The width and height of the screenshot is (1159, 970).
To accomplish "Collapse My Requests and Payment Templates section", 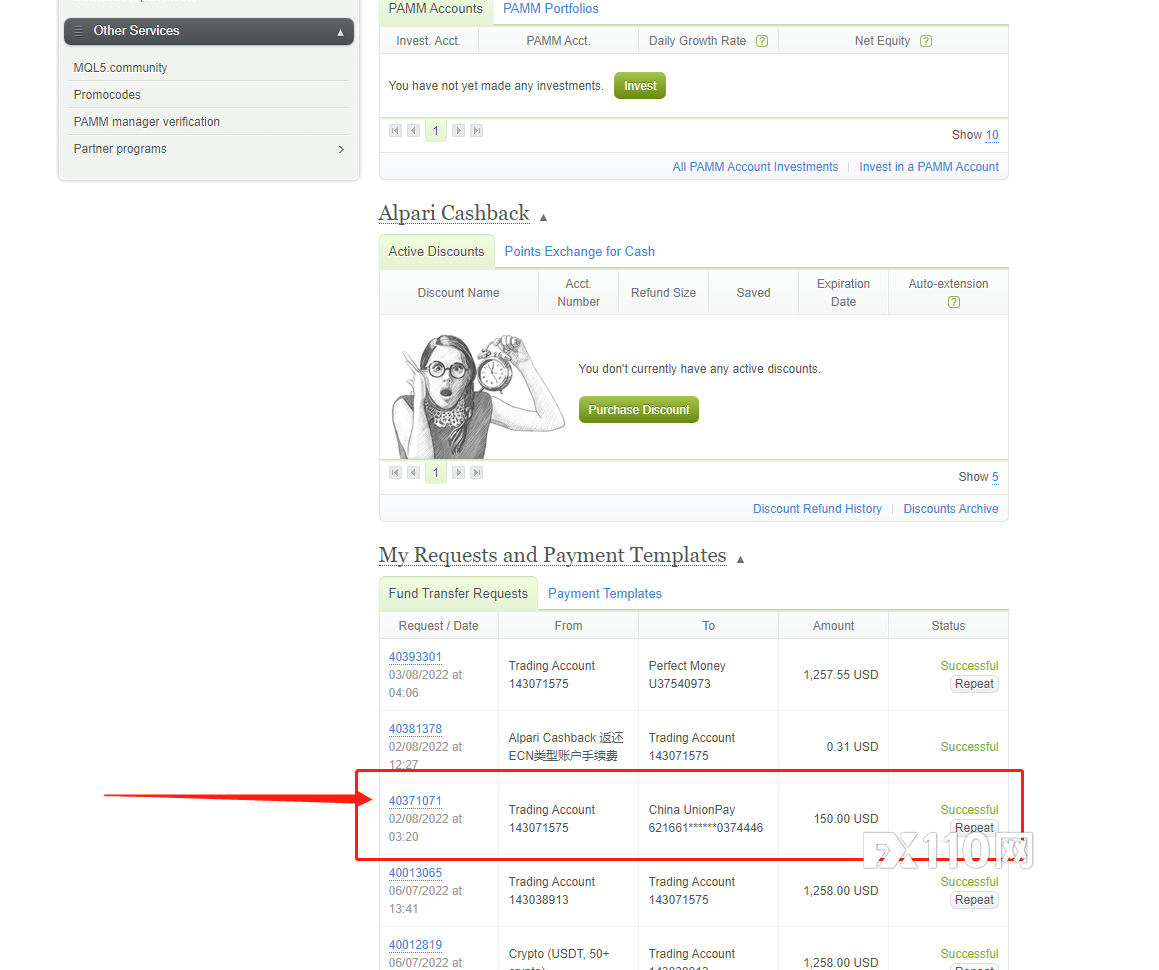I will [740, 560].
